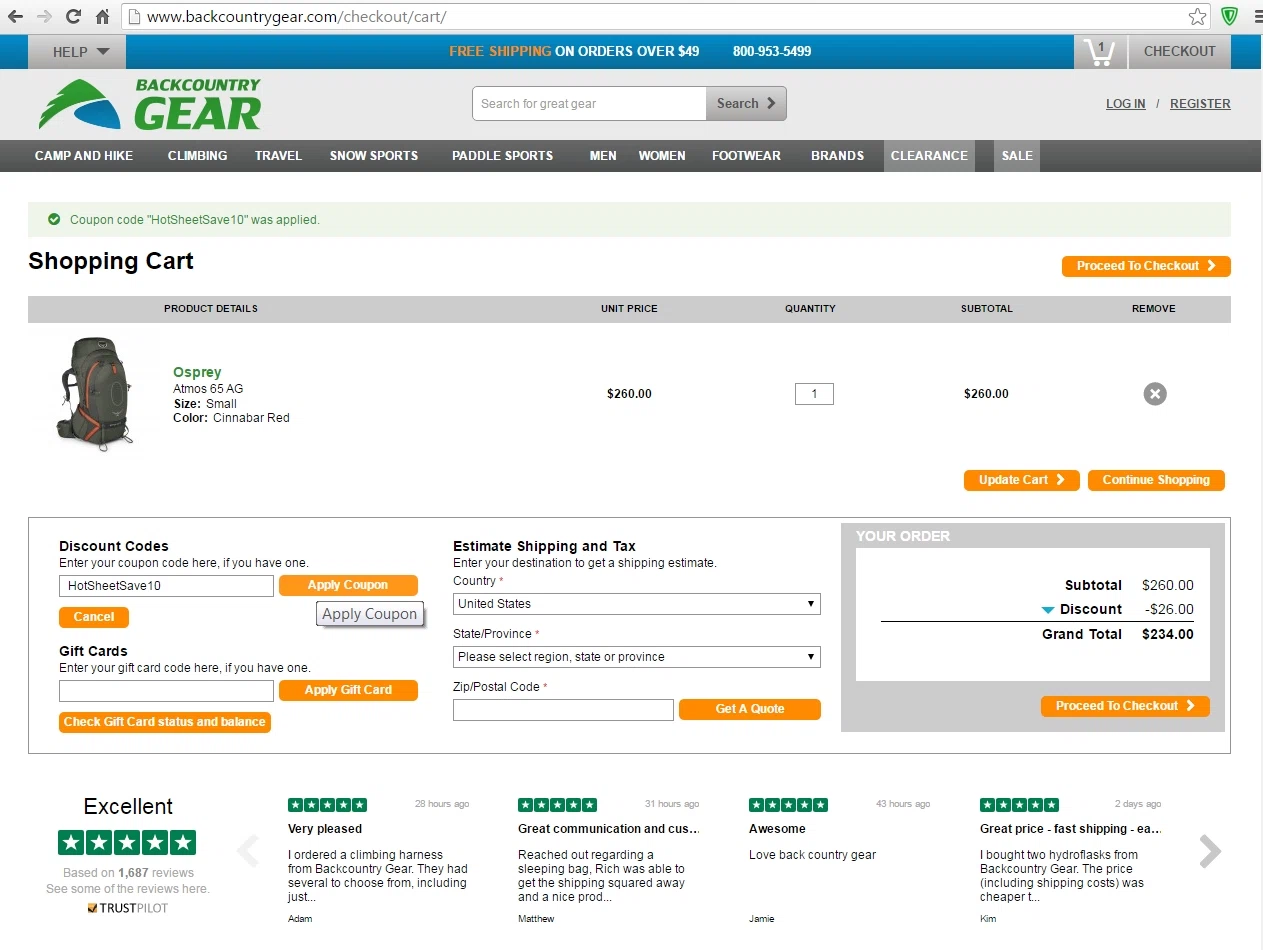Click the Apply Gift Card button

tap(348, 690)
